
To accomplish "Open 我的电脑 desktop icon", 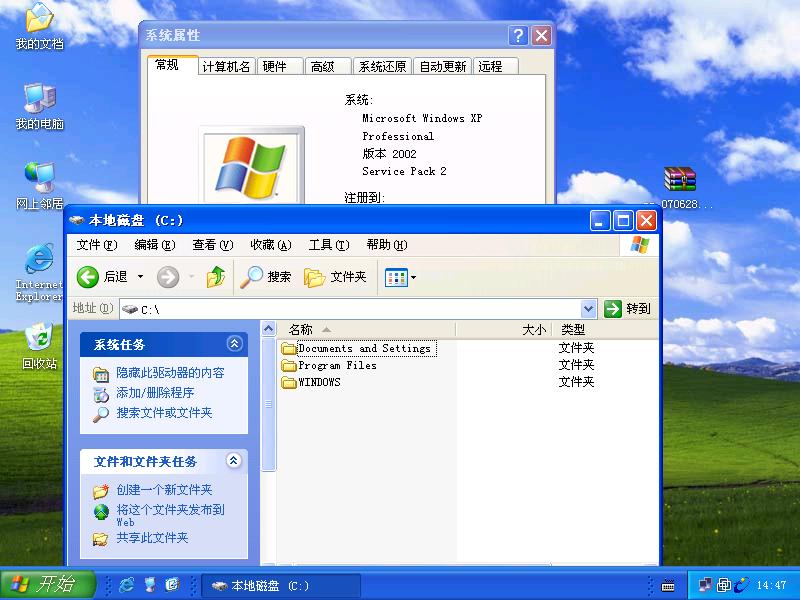I will (39, 106).
